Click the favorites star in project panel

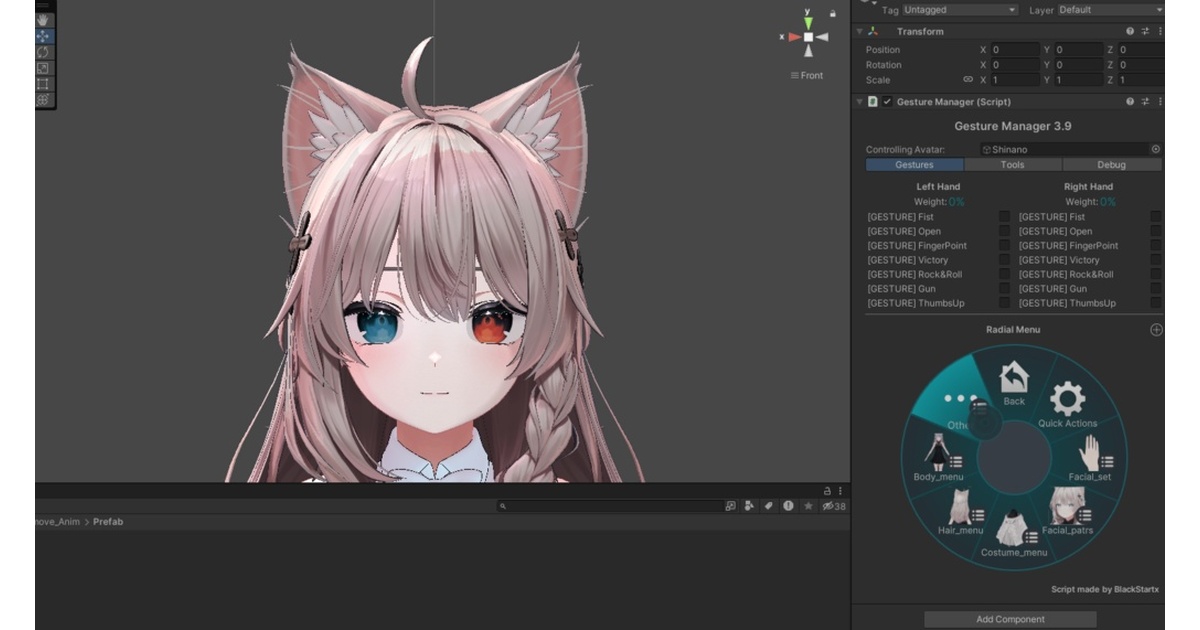point(808,506)
